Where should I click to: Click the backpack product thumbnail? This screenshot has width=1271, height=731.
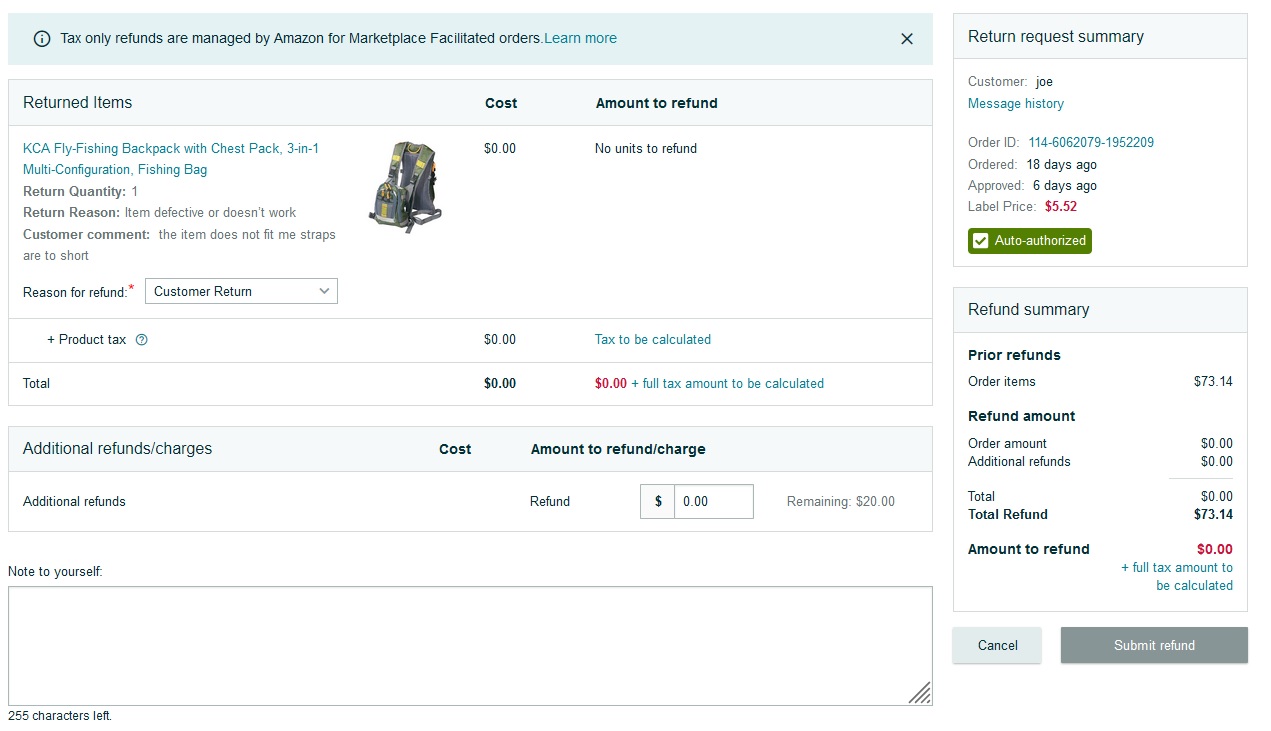pos(404,187)
